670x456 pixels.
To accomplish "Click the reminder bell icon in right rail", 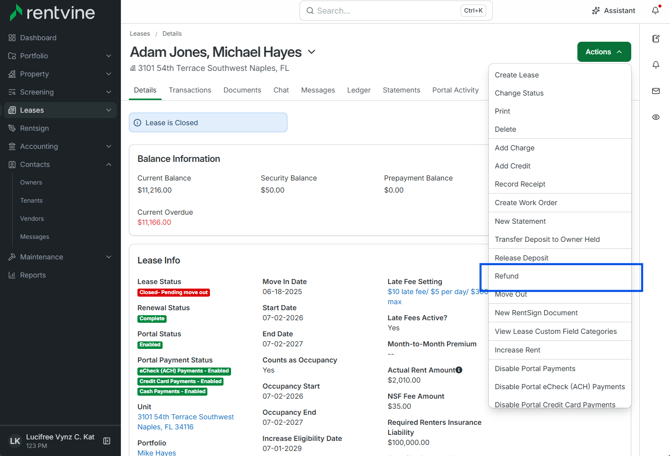I will click(x=656, y=65).
